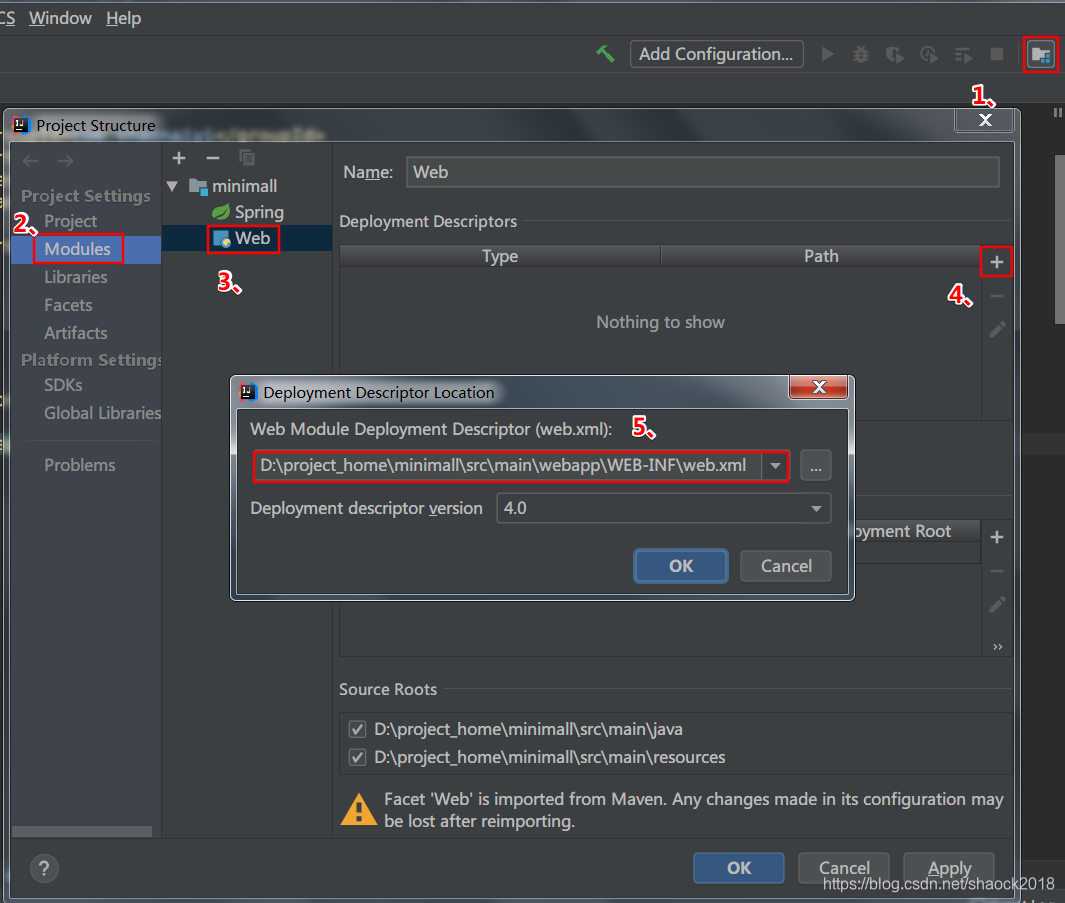Select the Web facet in the tree
This screenshot has height=903, width=1065.
point(243,239)
